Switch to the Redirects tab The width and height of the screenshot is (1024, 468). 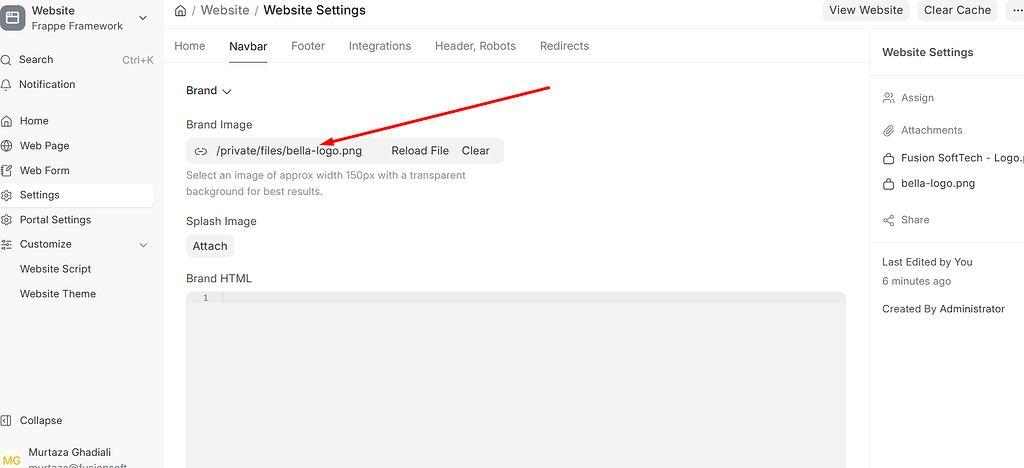tap(564, 46)
